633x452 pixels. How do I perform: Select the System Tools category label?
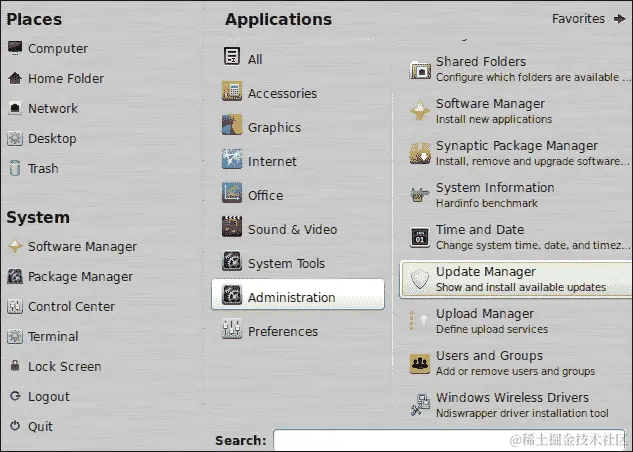(286, 264)
